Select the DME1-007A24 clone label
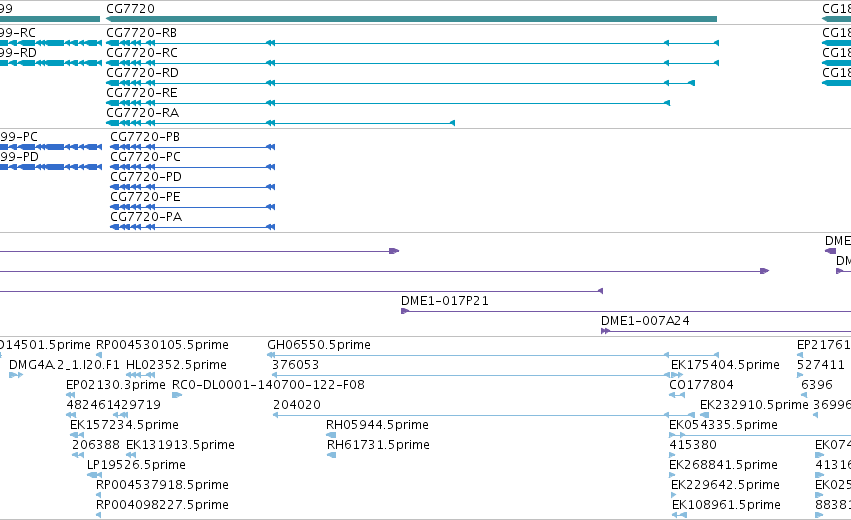 click(645, 321)
